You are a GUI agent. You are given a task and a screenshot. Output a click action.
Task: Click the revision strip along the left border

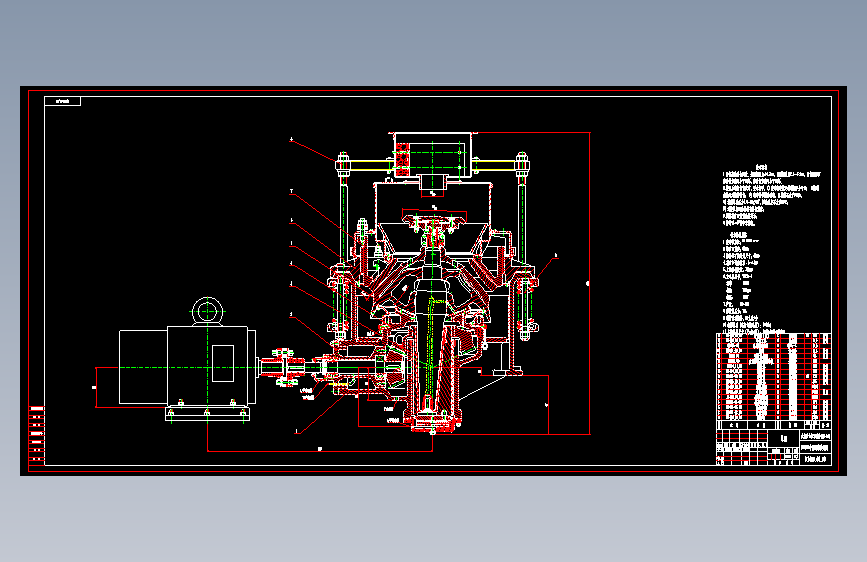click(36, 436)
